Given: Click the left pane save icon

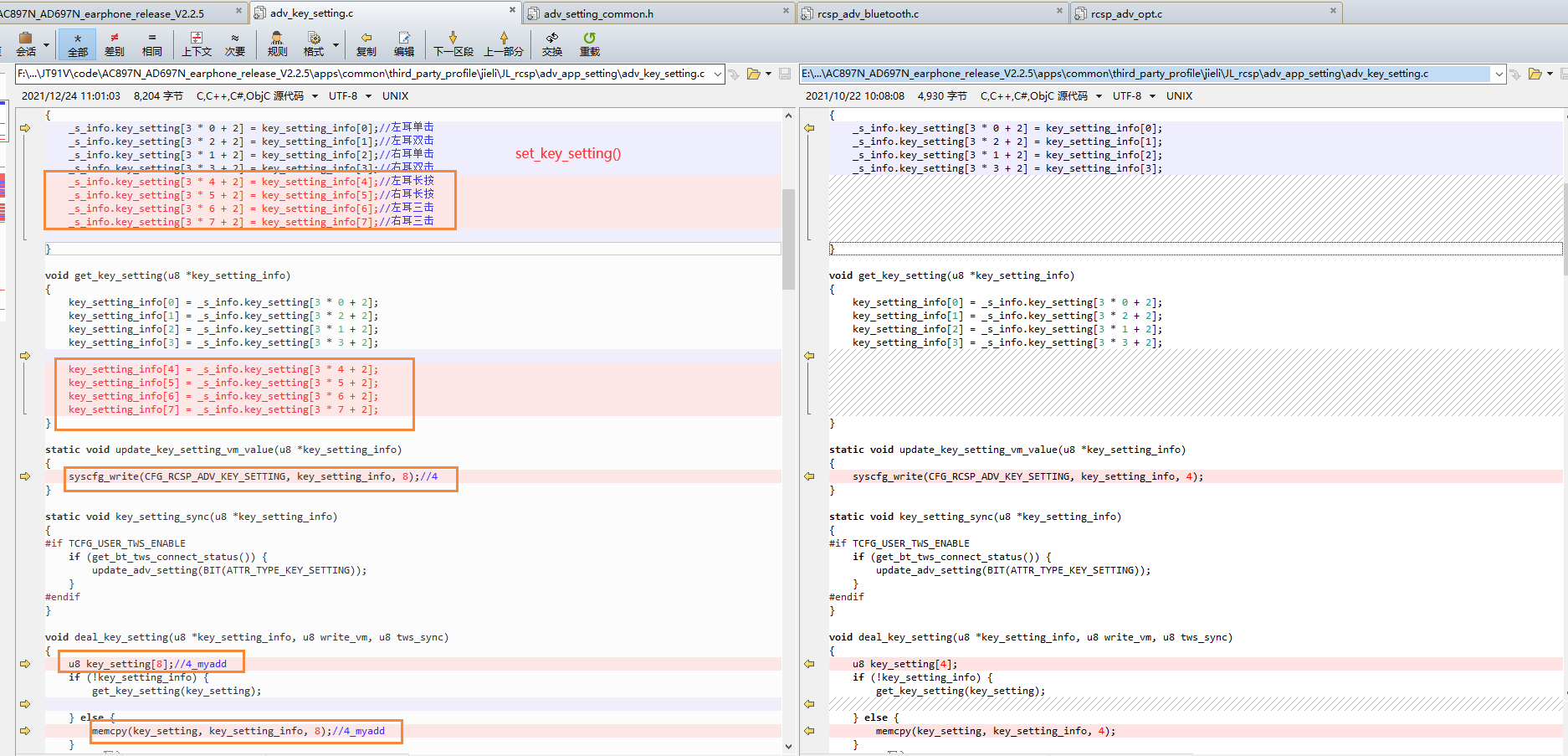Looking at the screenshot, I should point(785,74).
